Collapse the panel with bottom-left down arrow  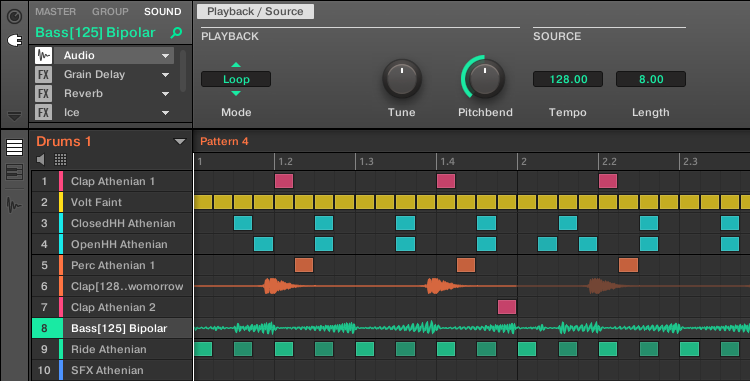click(14, 116)
